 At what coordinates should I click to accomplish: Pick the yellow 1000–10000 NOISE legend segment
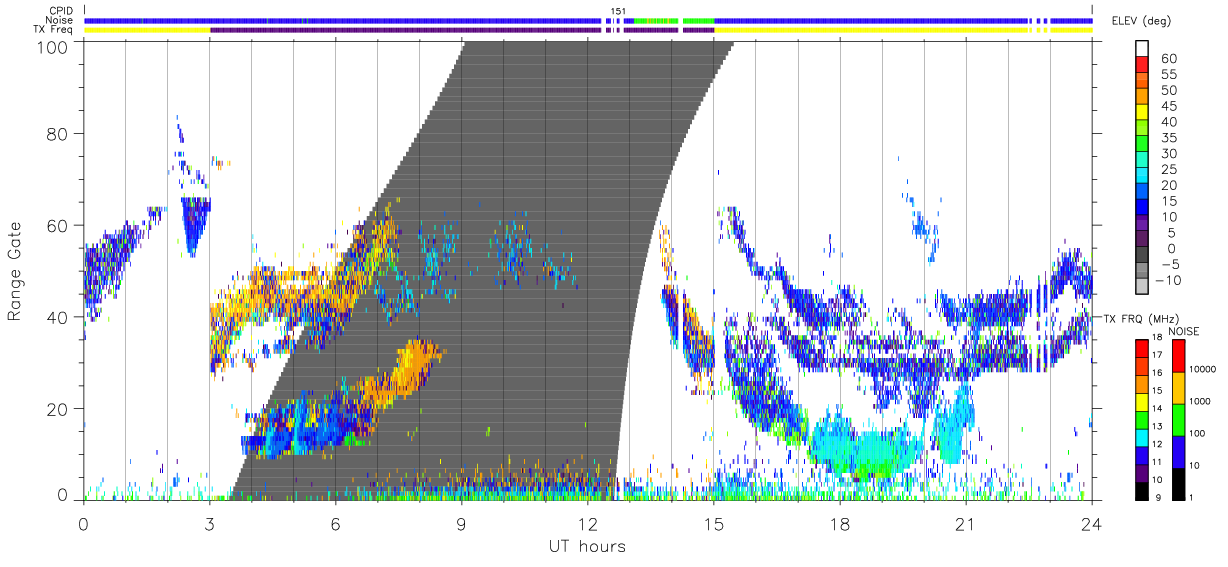point(1178,387)
